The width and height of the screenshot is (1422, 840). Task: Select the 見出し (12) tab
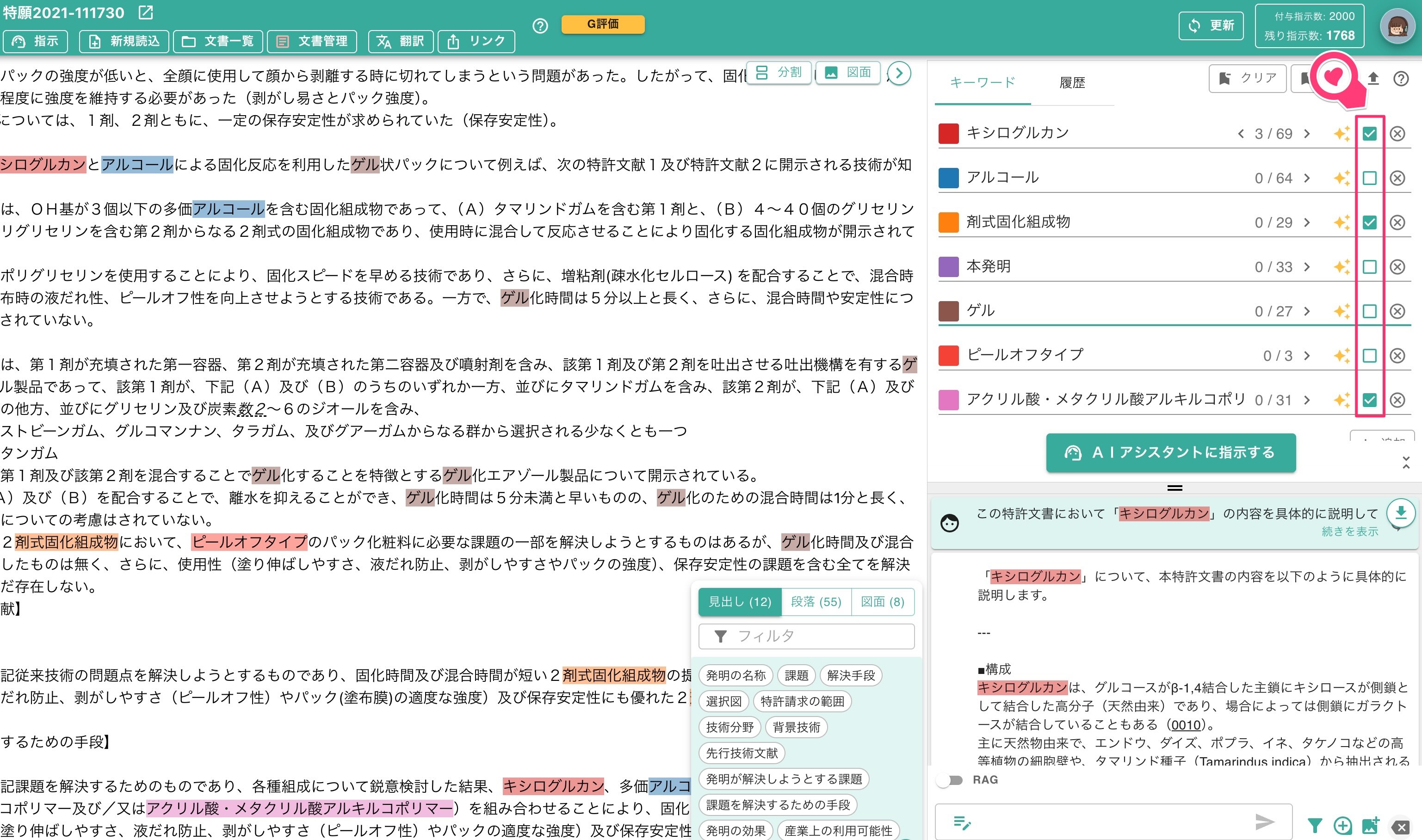(x=739, y=602)
